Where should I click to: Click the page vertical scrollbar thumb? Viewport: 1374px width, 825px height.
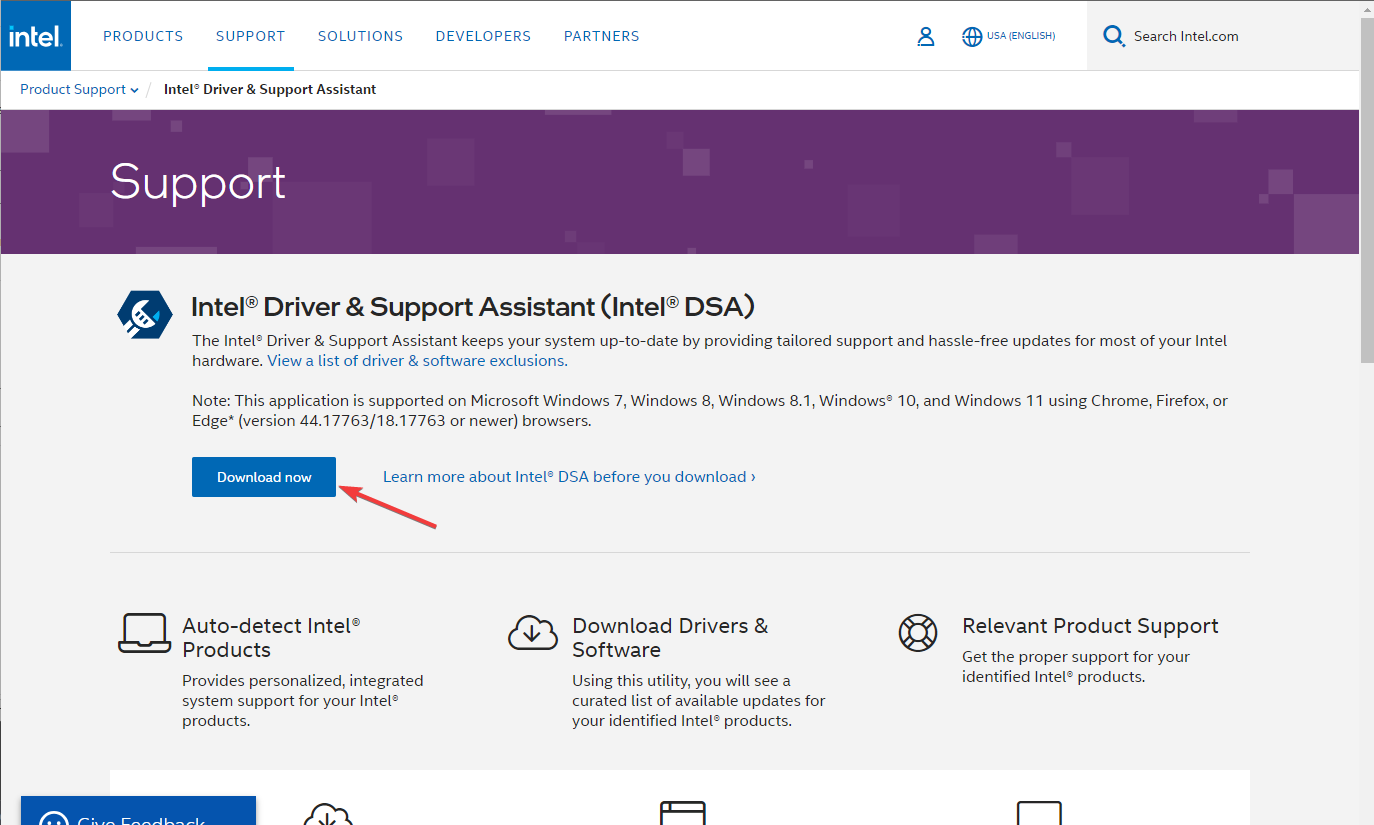[1367, 190]
